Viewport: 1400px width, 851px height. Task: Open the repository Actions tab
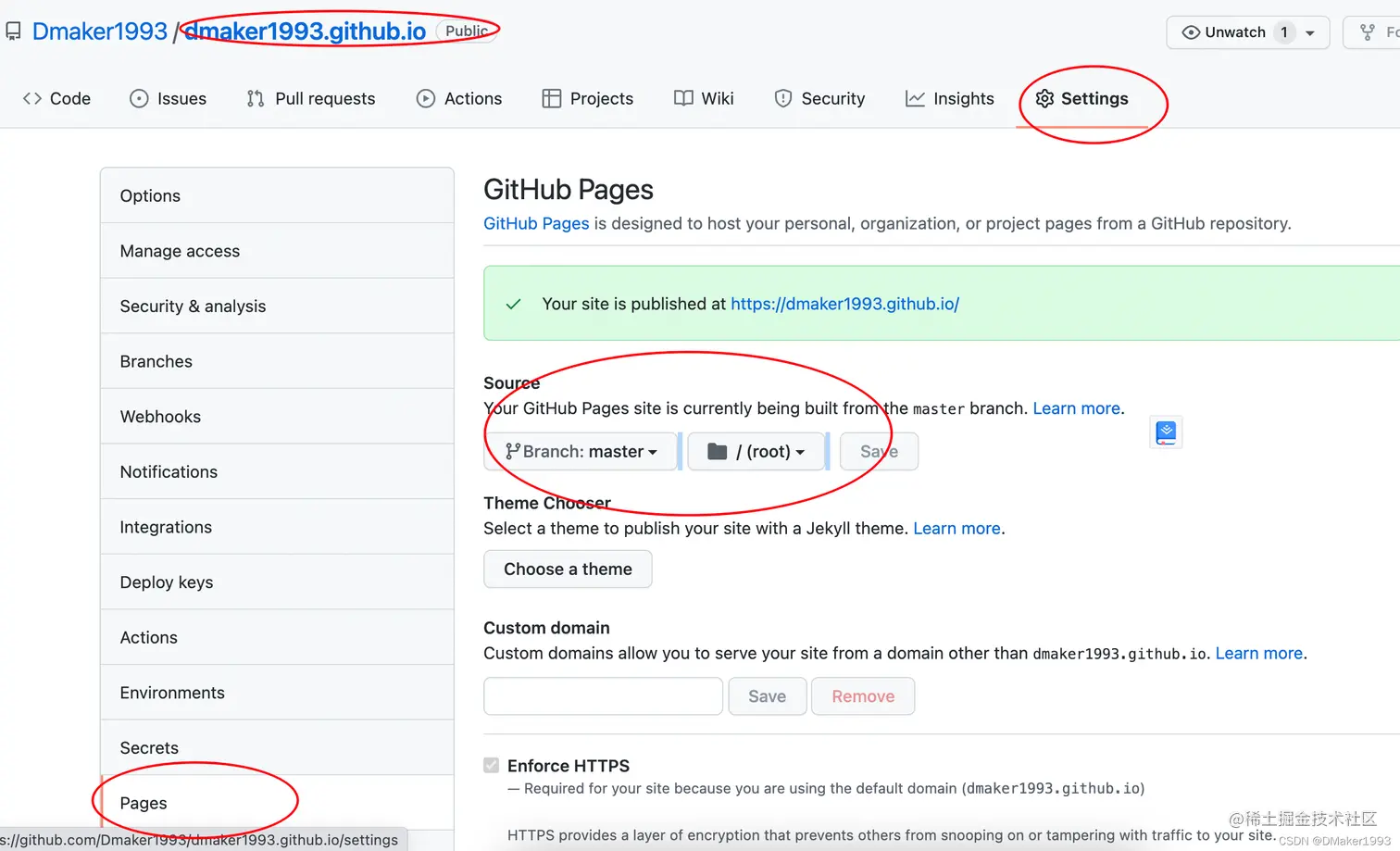pyautogui.click(x=459, y=98)
